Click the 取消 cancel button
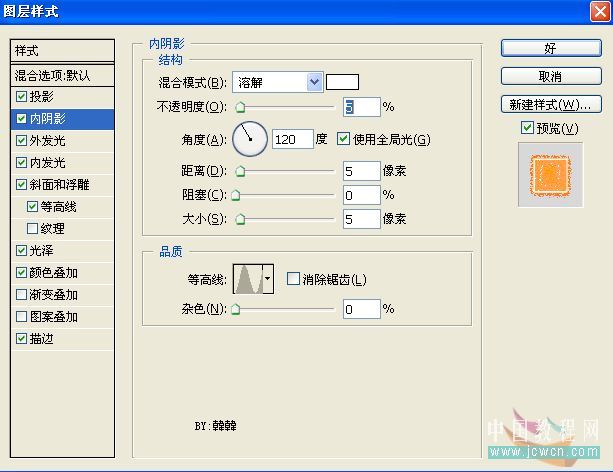The height and width of the screenshot is (472, 613). point(551,76)
